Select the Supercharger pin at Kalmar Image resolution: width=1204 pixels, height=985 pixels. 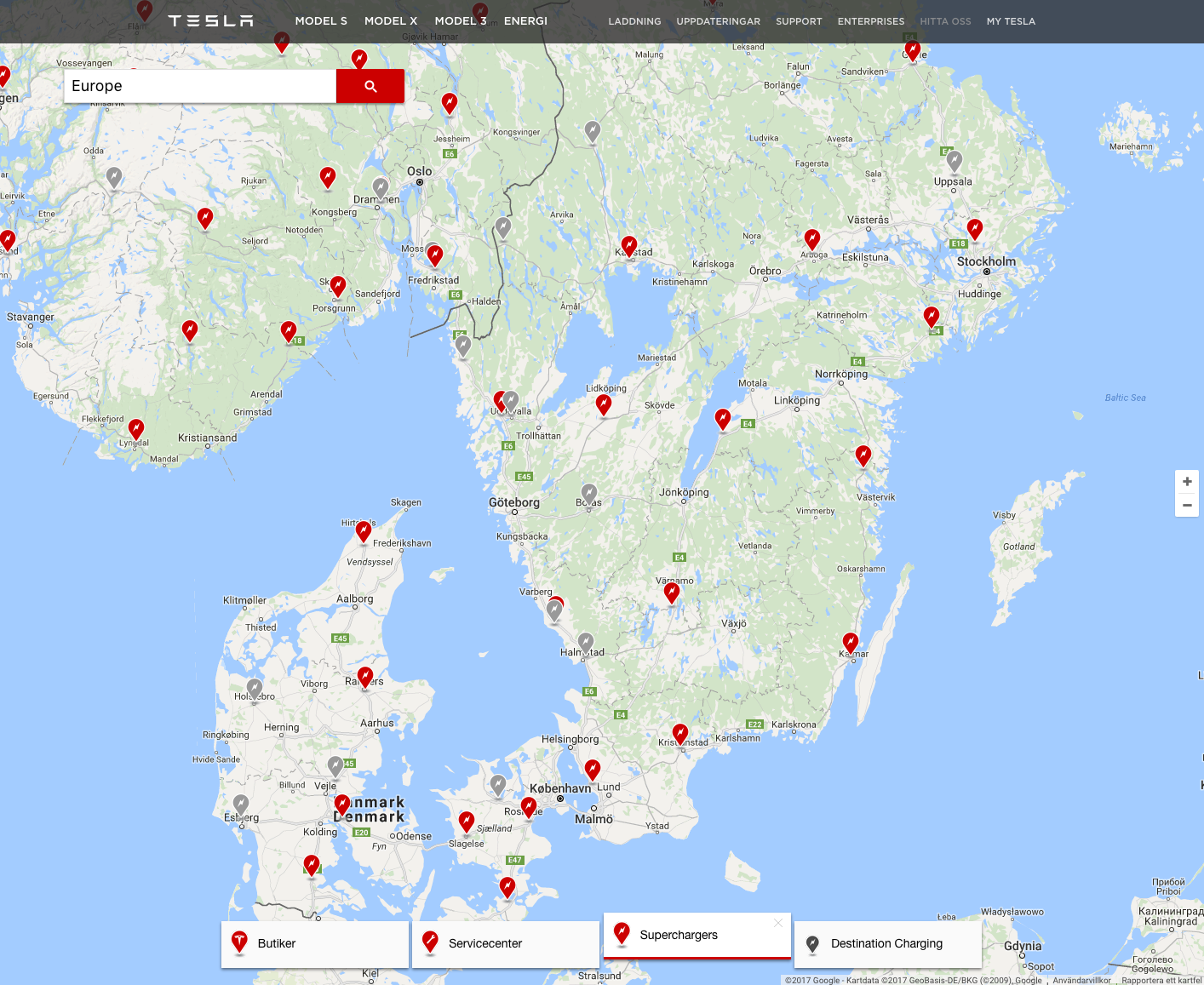point(851,642)
